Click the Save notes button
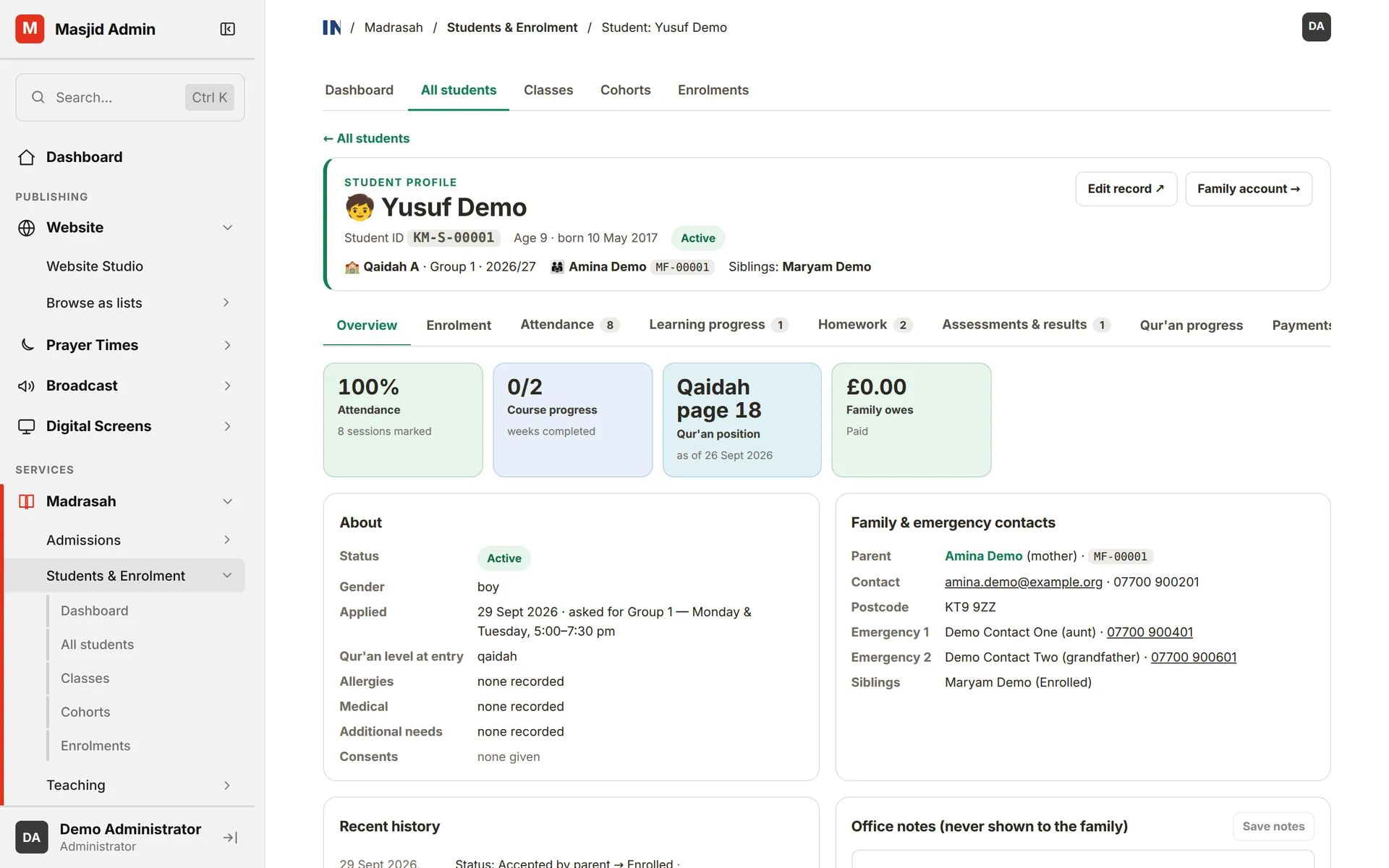Screen dimensions: 1389x868 [1273, 826]
